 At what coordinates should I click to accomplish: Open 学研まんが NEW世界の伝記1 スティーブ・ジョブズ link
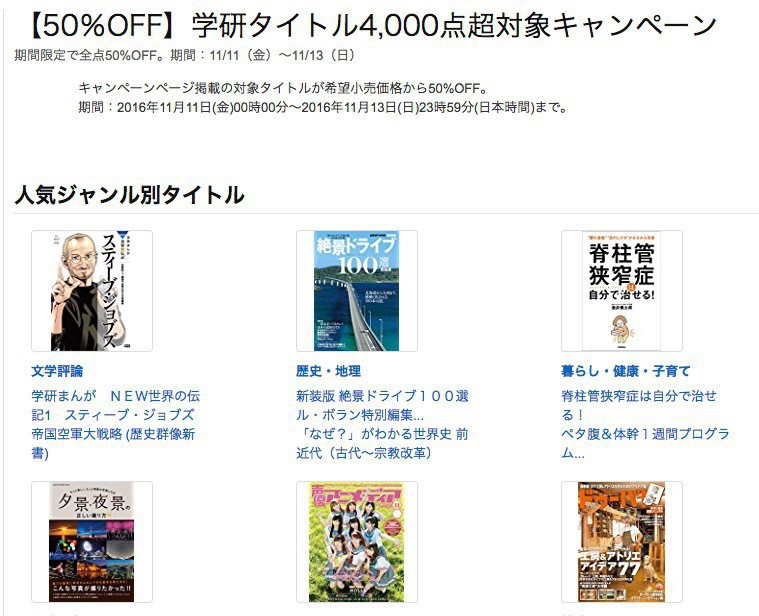(115, 406)
